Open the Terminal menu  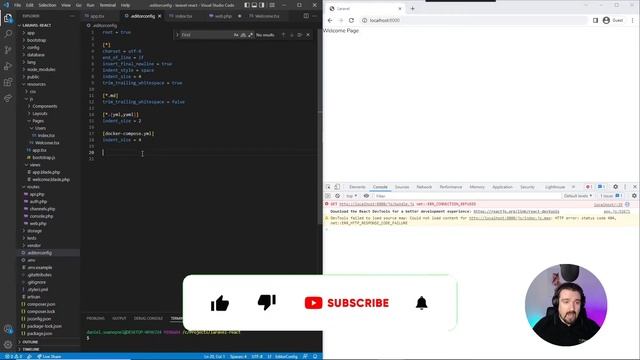(x=108, y=5)
